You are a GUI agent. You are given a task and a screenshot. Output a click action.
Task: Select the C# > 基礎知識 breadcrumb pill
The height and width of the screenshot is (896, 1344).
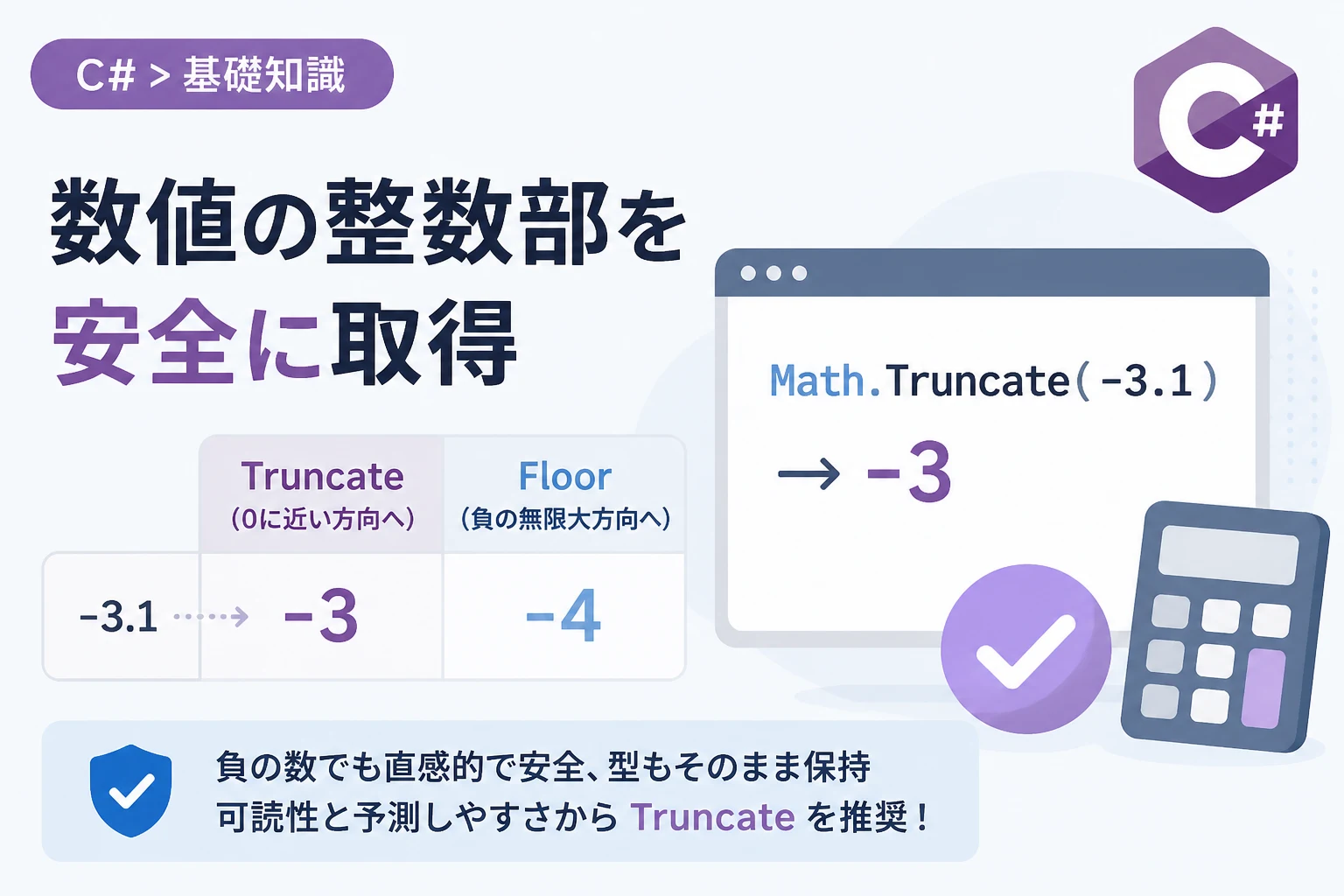click(x=212, y=74)
